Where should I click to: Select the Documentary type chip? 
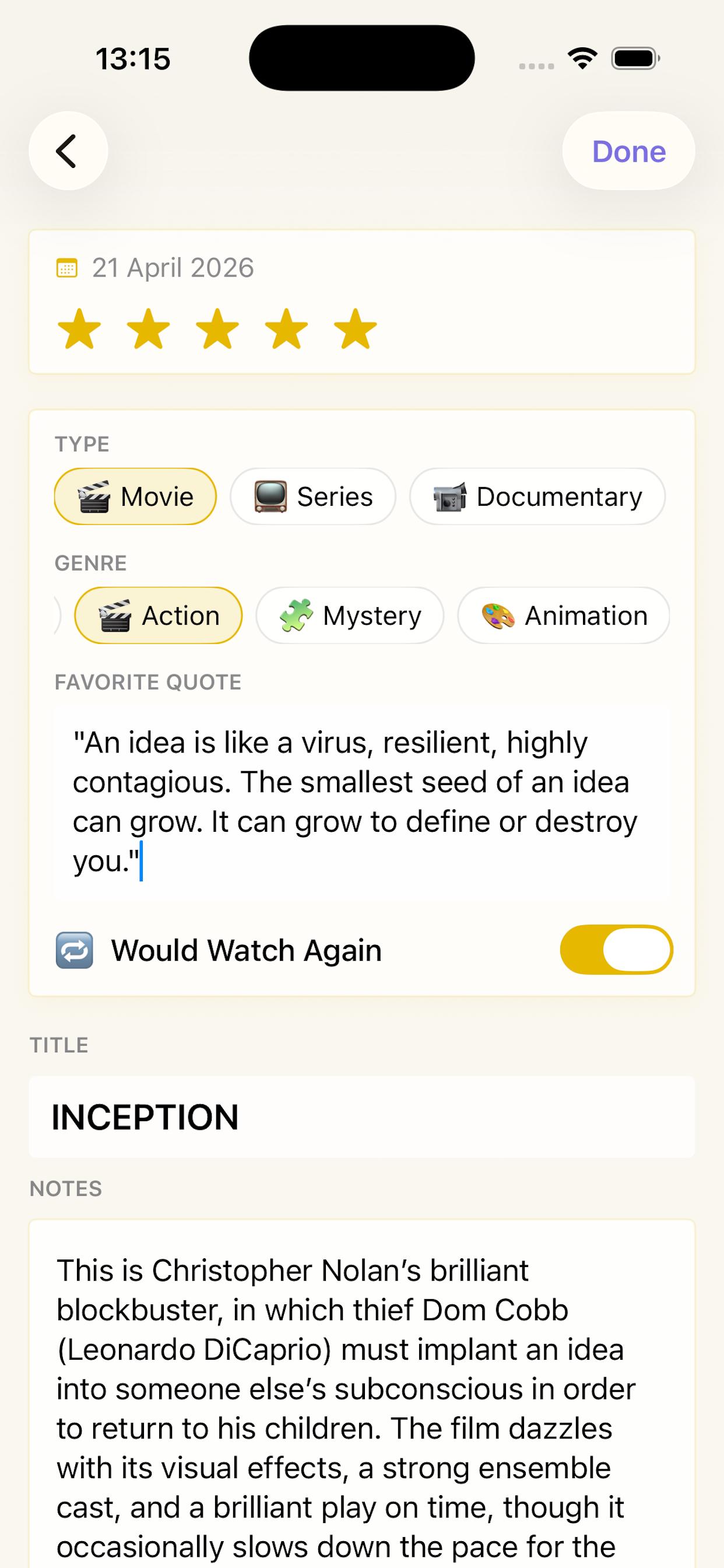tap(537, 496)
